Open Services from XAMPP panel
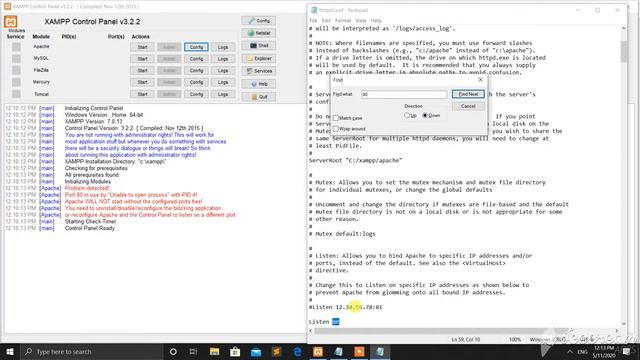Screen dimensions: 640x360 (259, 71)
